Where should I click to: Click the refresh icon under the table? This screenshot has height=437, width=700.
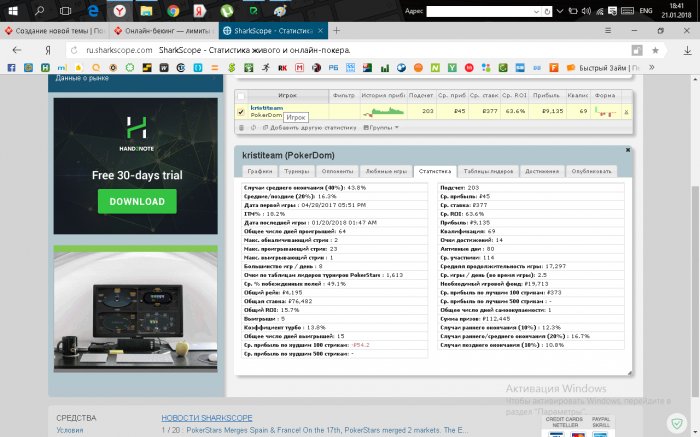pos(253,128)
